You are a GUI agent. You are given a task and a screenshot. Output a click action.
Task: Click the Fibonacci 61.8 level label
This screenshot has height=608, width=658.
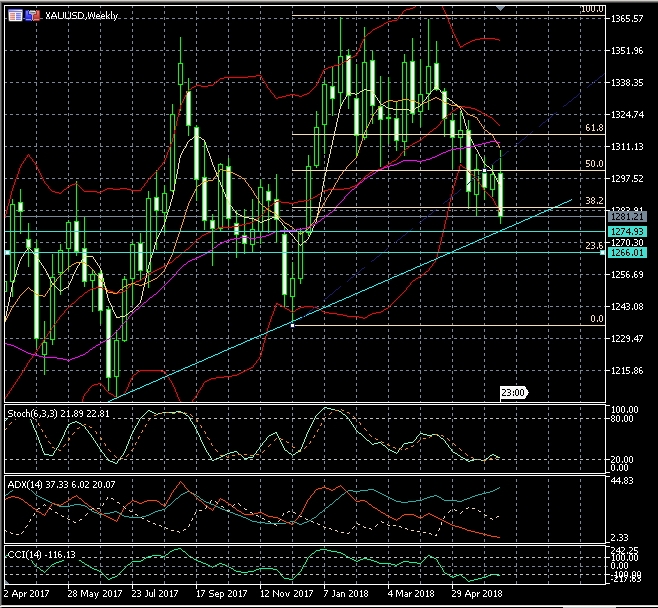click(594, 129)
